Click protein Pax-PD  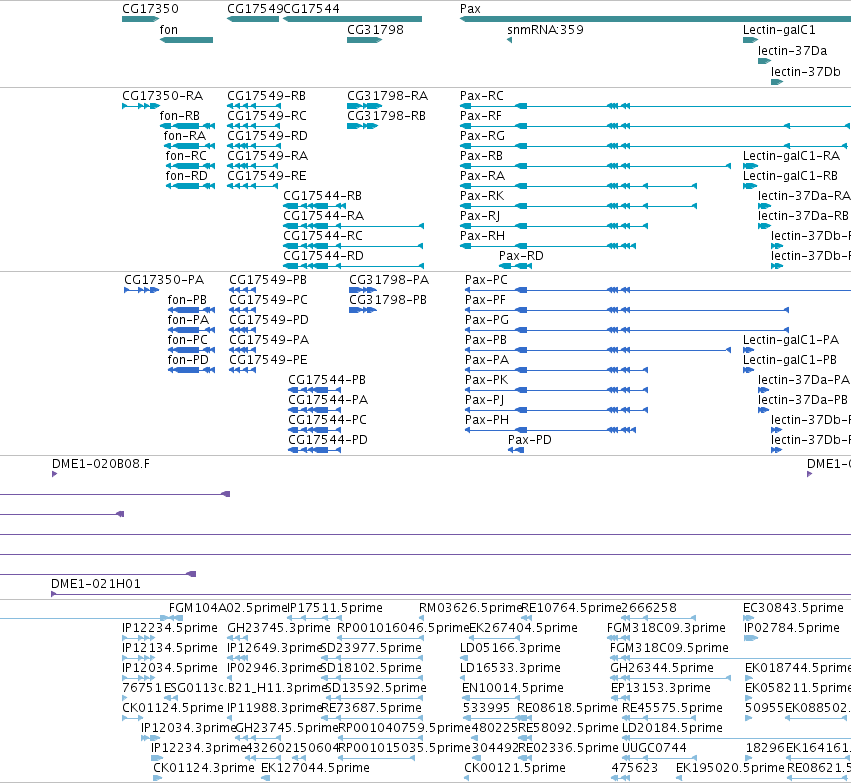pyautogui.click(x=516, y=450)
